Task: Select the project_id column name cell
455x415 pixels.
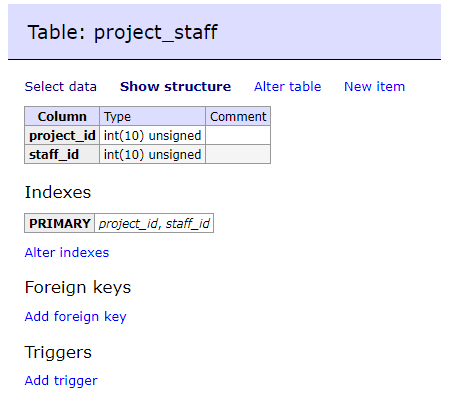Action: coord(62,135)
